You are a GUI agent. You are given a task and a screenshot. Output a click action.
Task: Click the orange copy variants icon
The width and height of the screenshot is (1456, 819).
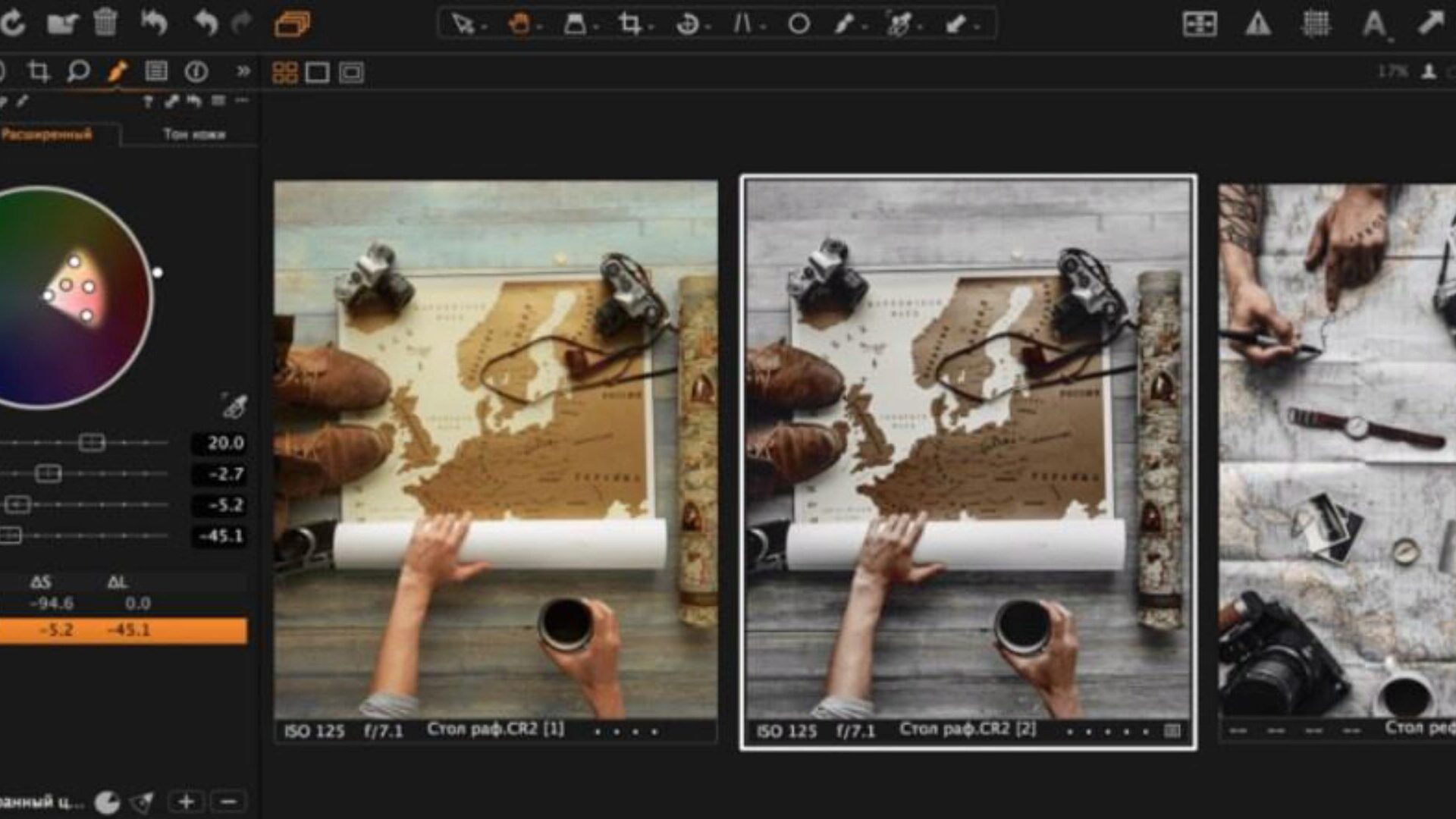pos(292,24)
